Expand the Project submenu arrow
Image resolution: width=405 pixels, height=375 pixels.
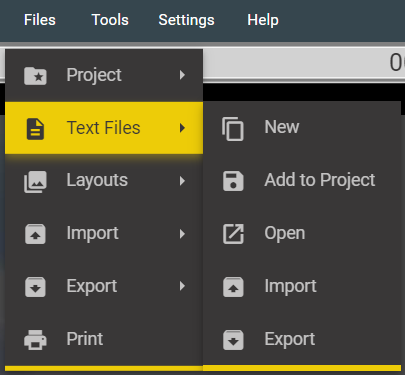click(x=182, y=75)
